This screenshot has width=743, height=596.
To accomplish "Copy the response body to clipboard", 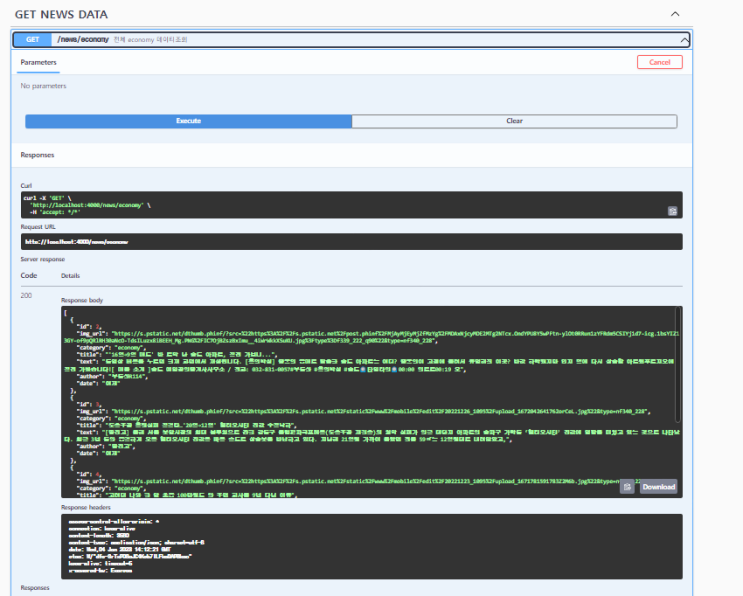I will coord(627,487).
